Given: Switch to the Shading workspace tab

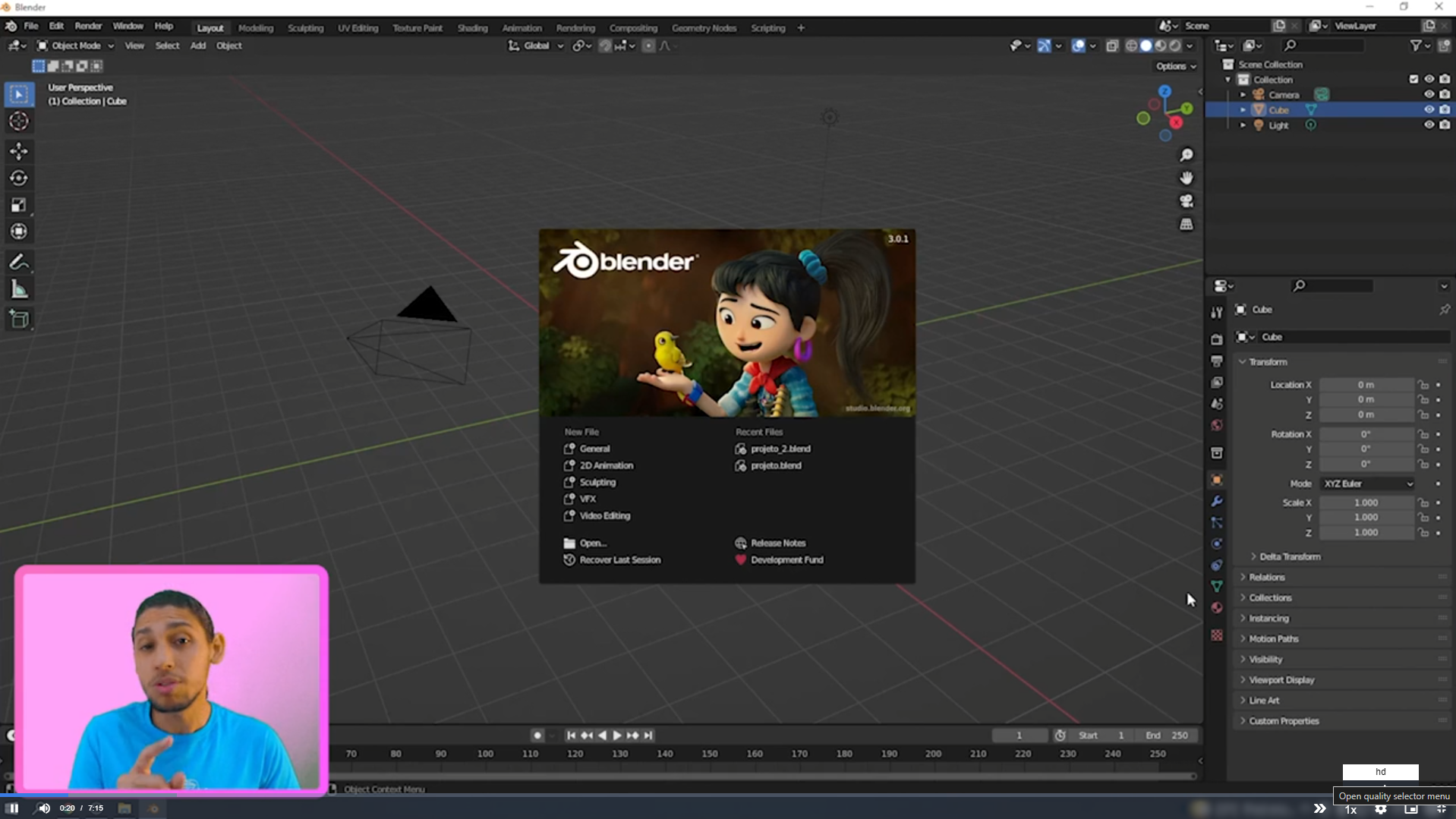Looking at the screenshot, I should click(x=472, y=28).
